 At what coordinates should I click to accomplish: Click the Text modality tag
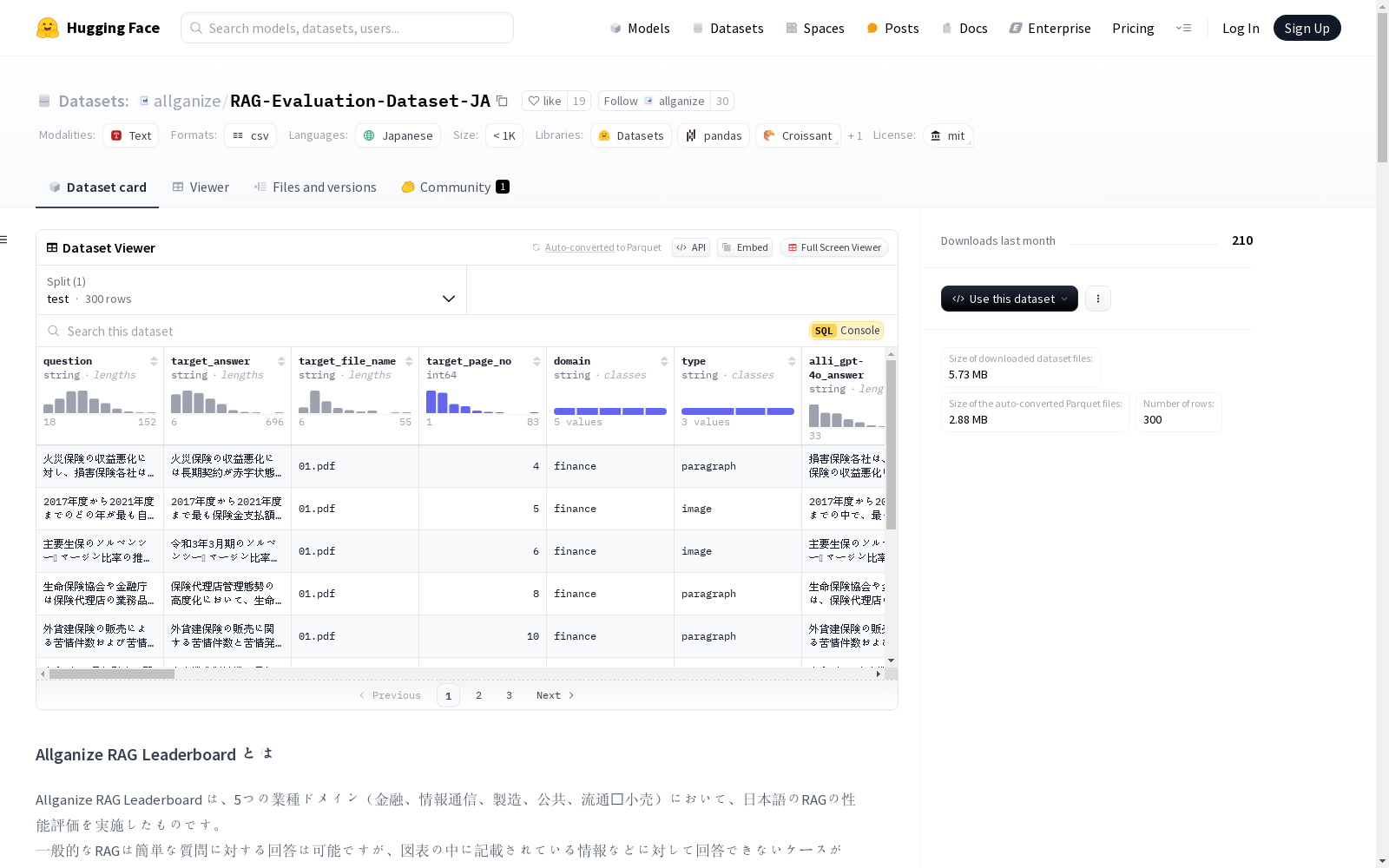click(x=131, y=135)
